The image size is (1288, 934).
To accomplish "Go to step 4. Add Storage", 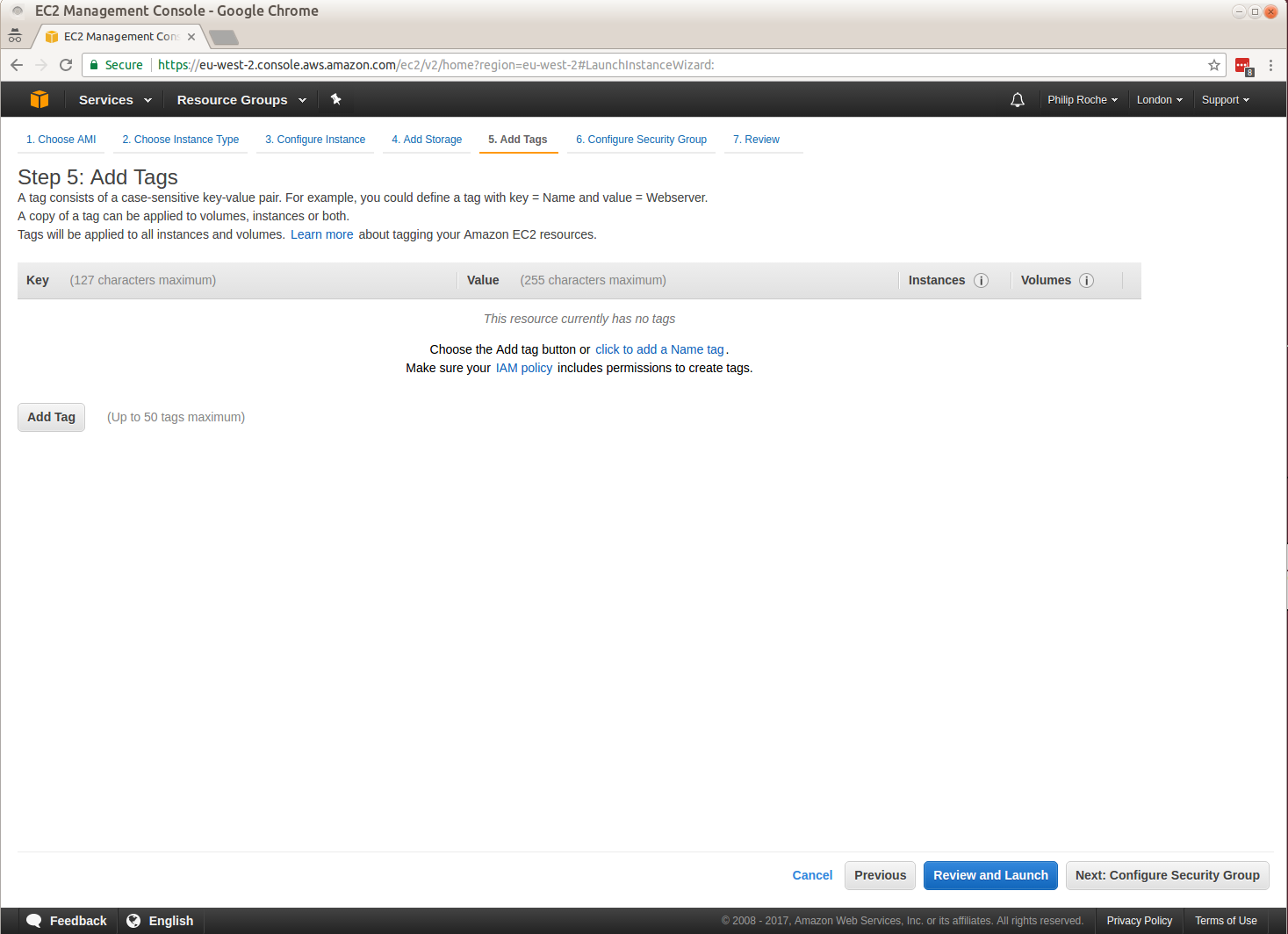I will pyautogui.click(x=427, y=140).
